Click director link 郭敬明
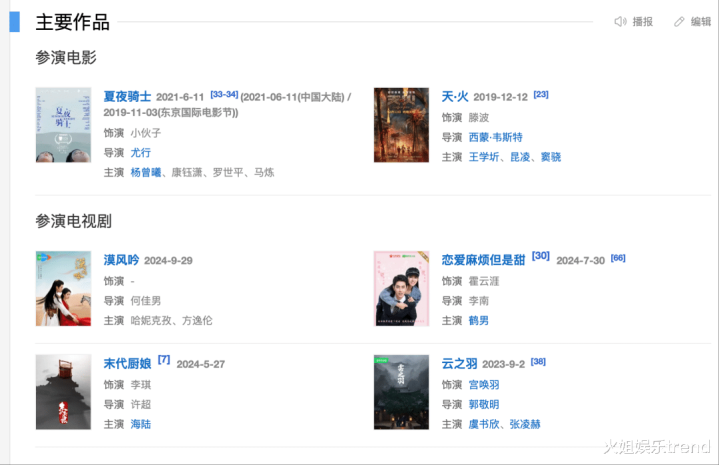The height and width of the screenshot is (465, 719). pos(484,404)
